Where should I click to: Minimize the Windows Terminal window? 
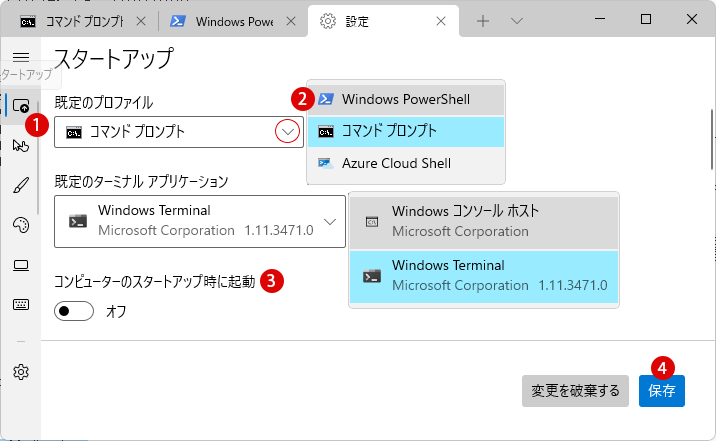600,19
